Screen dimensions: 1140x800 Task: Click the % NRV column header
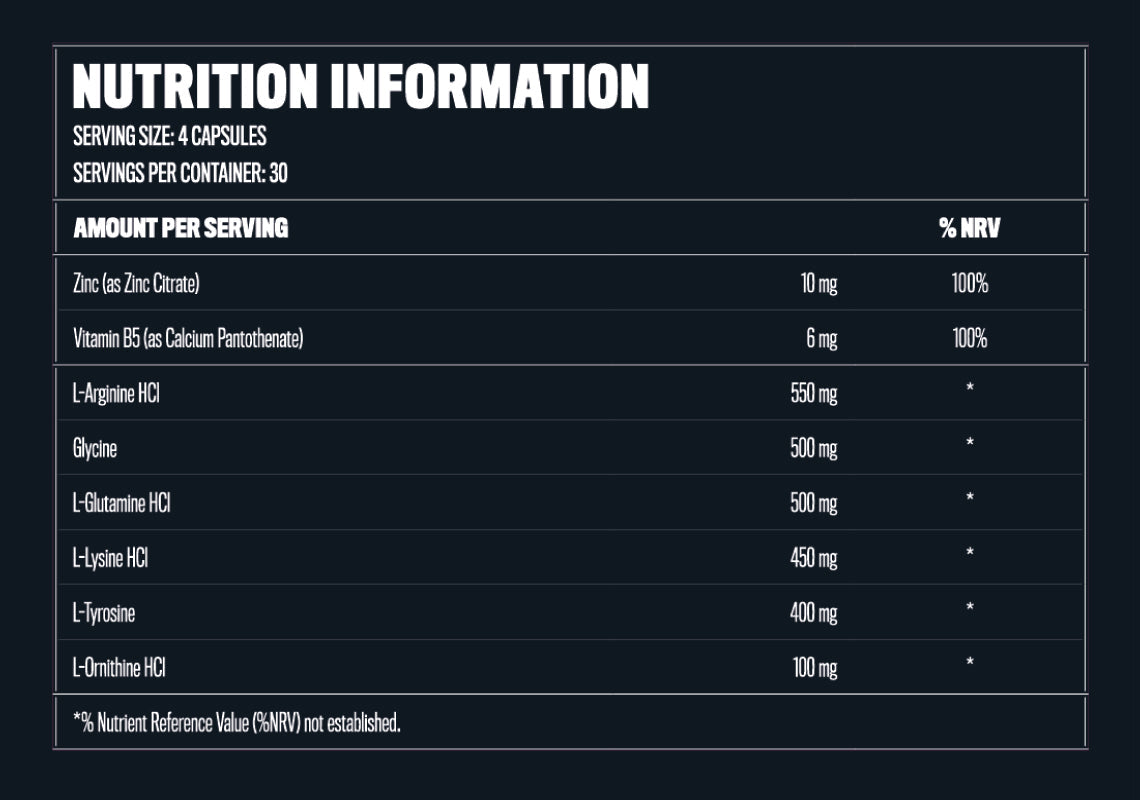point(969,229)
